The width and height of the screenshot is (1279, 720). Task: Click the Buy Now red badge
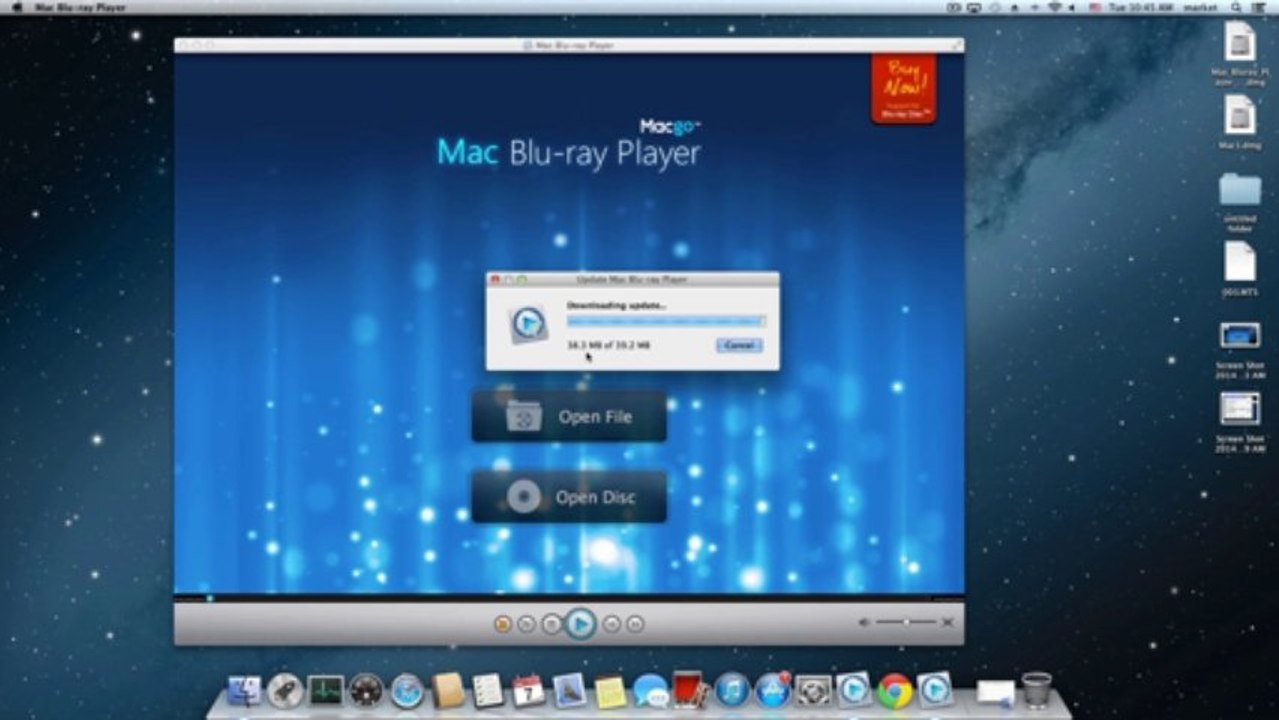point(903,89)
